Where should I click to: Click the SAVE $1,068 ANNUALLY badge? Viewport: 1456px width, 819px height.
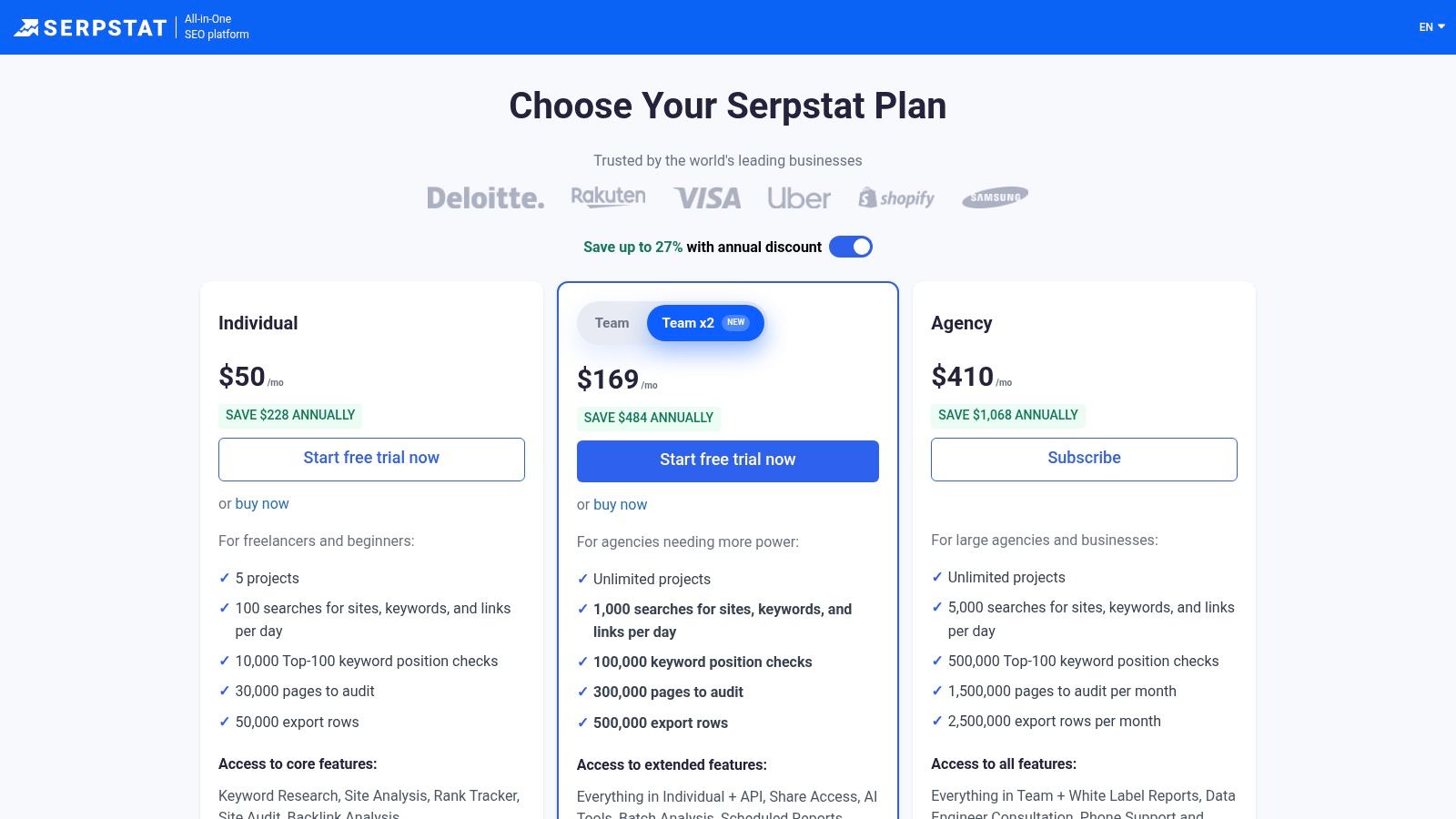click(1008, 415)
